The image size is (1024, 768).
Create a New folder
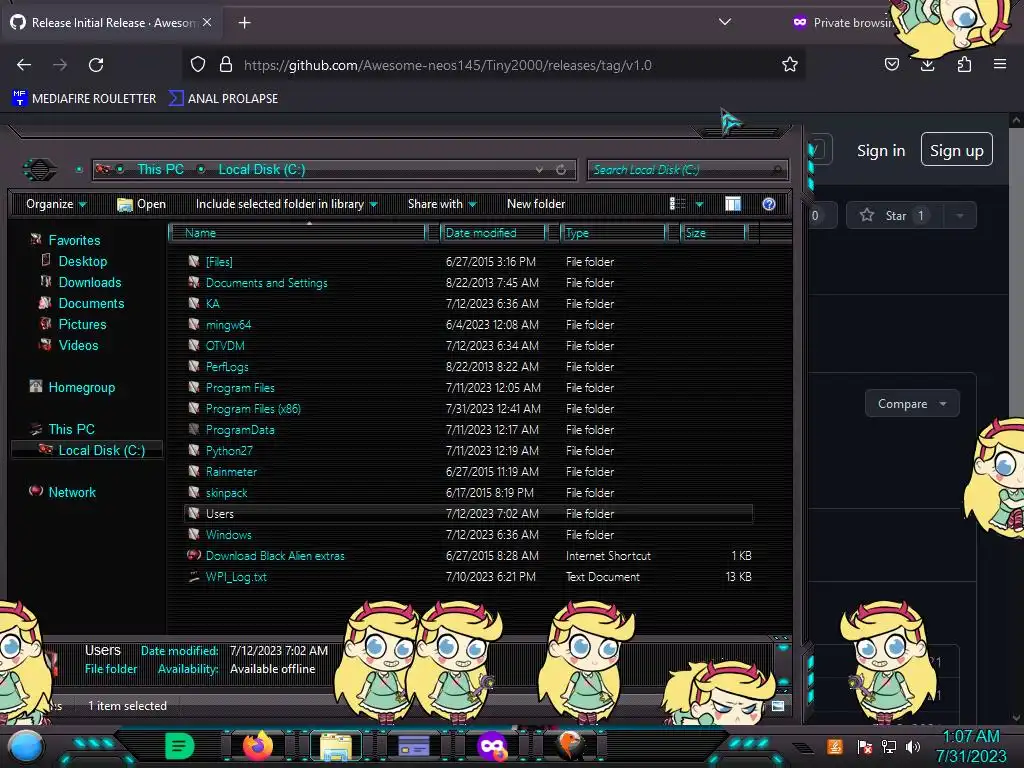(536, 204)
